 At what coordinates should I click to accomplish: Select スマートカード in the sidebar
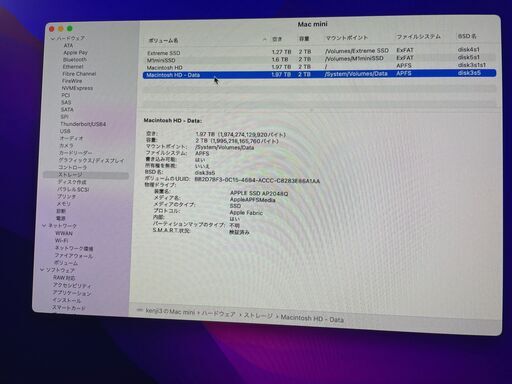[68, 308]
